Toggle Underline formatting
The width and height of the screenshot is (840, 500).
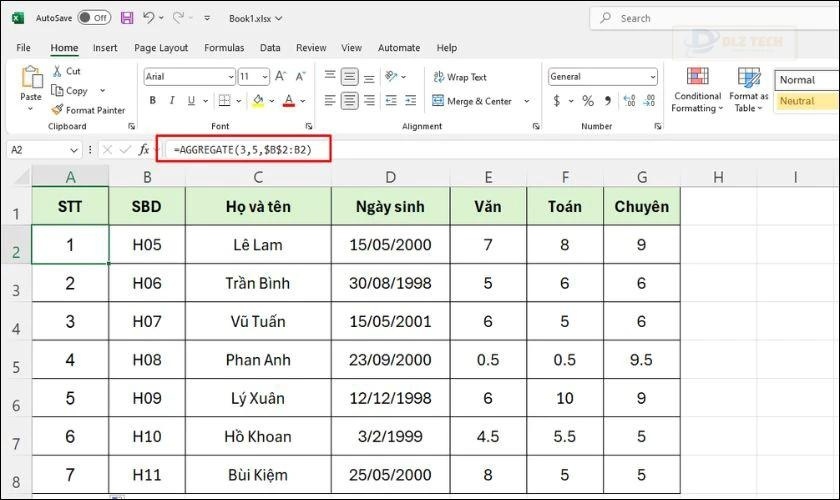point(191,100)
